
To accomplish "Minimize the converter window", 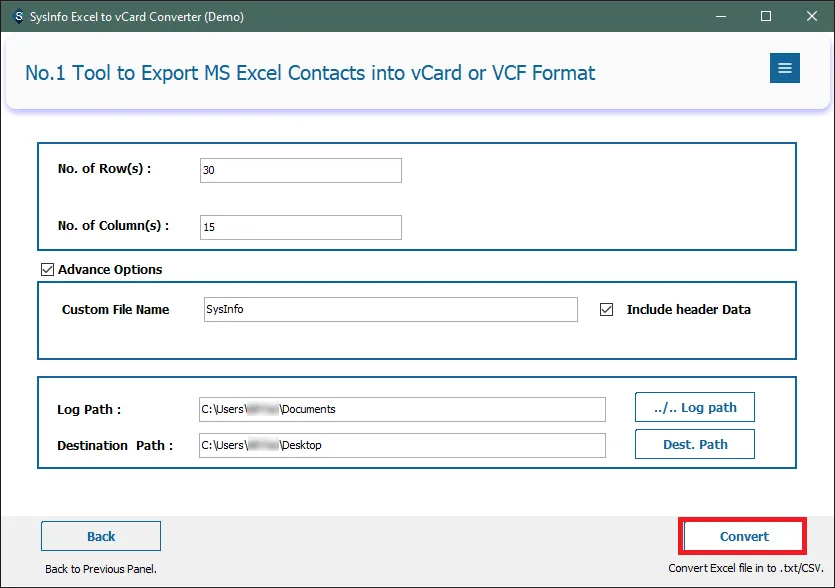I will tap(720, 16).
